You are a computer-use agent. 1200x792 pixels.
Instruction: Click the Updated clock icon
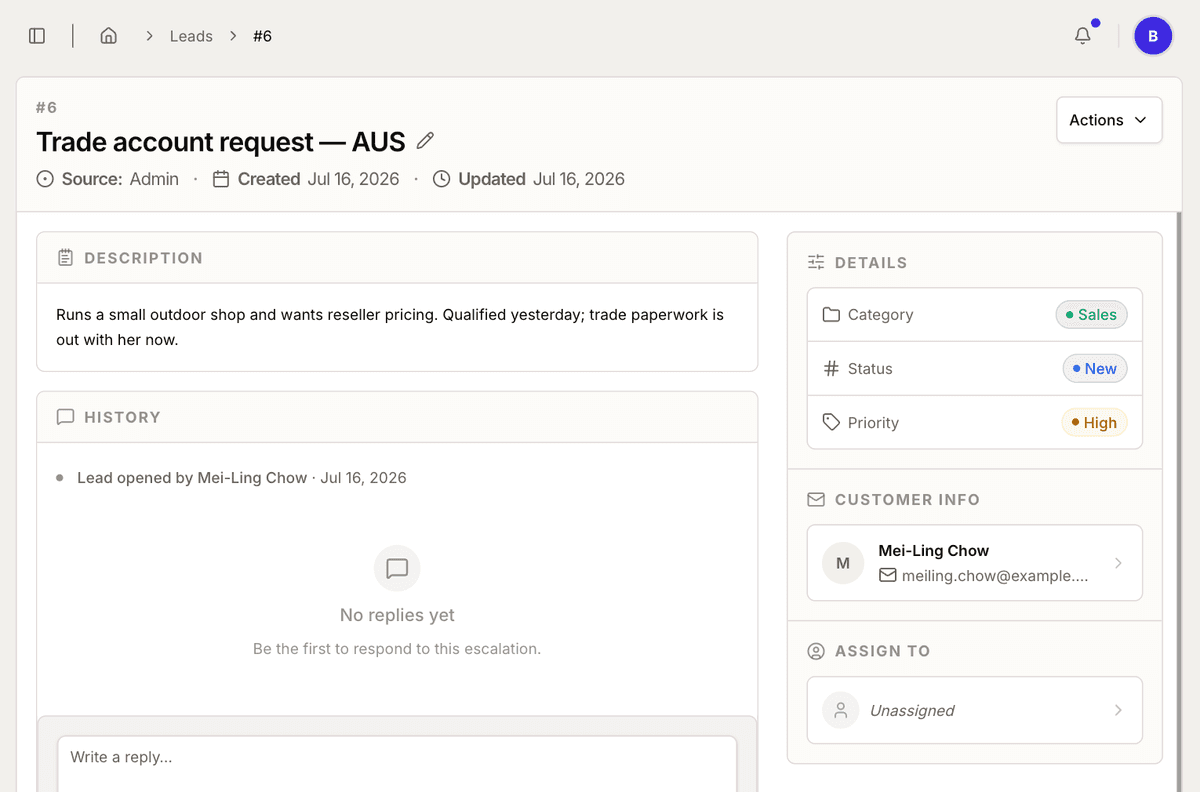pyautogui.click(x=441, y=179)
